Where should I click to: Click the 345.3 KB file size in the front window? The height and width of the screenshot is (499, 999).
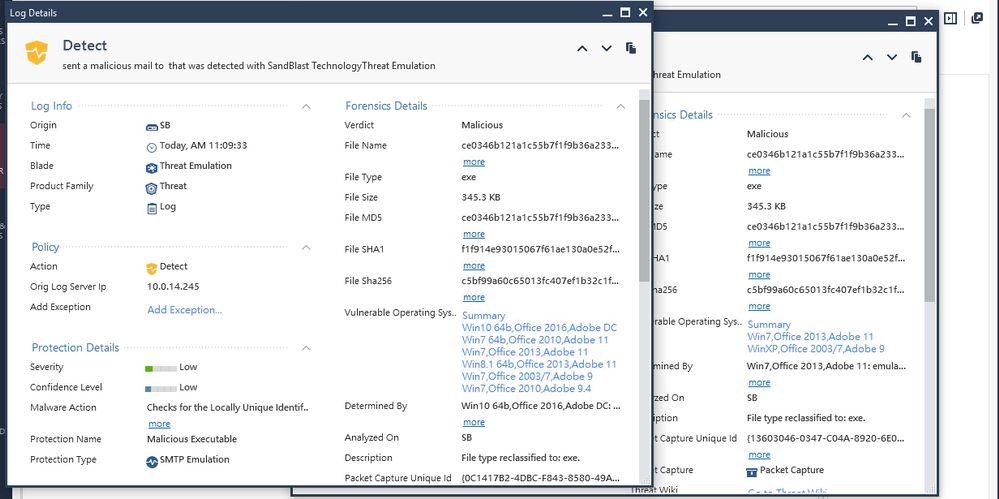[481, 198]
